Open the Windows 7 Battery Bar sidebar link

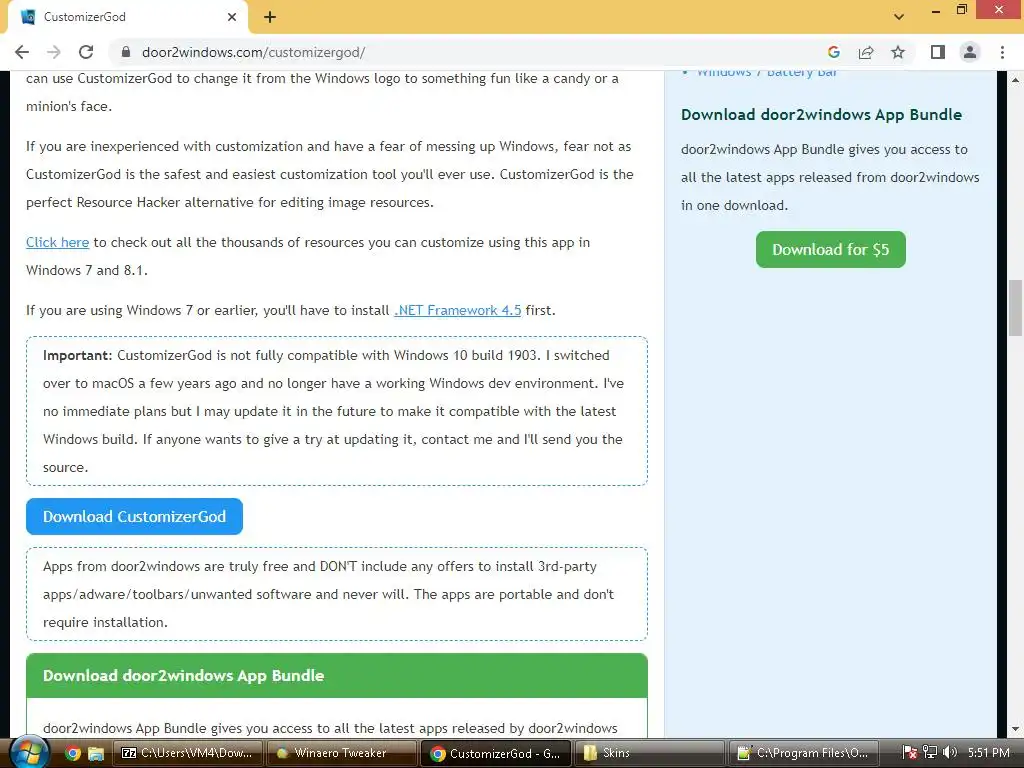point(767,72)
